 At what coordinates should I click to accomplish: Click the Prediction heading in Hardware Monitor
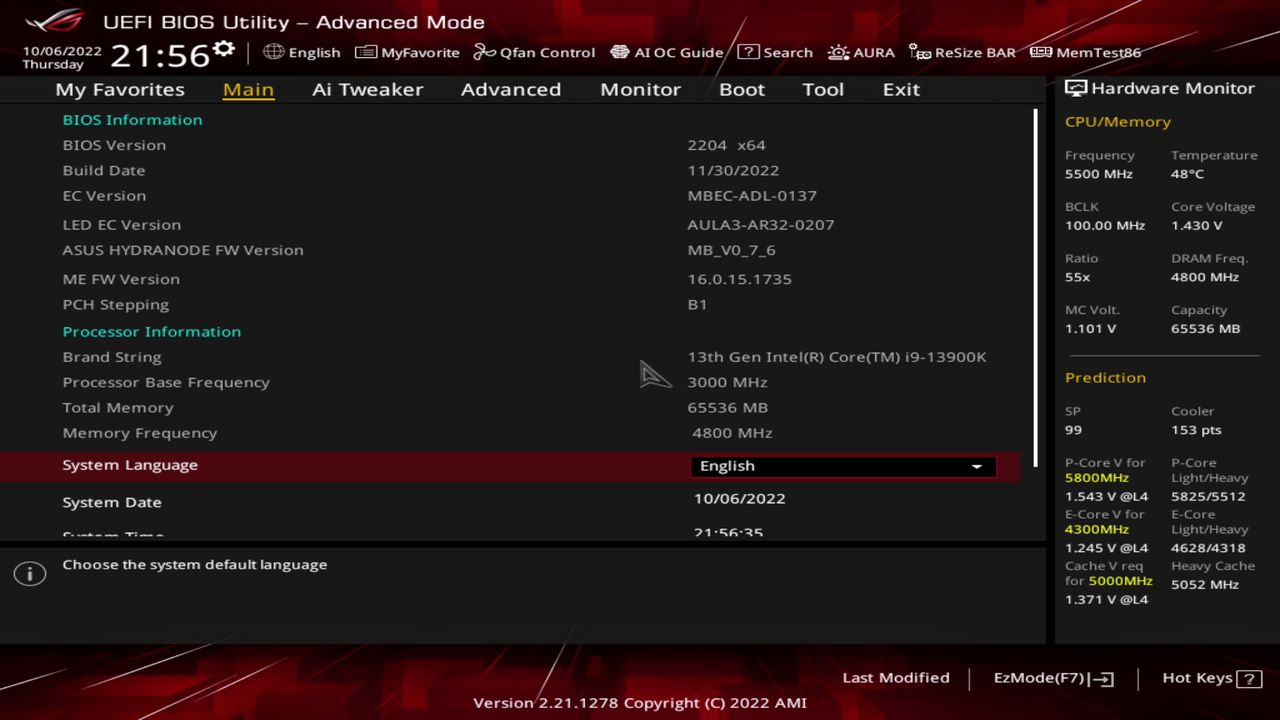[1105, 377]
